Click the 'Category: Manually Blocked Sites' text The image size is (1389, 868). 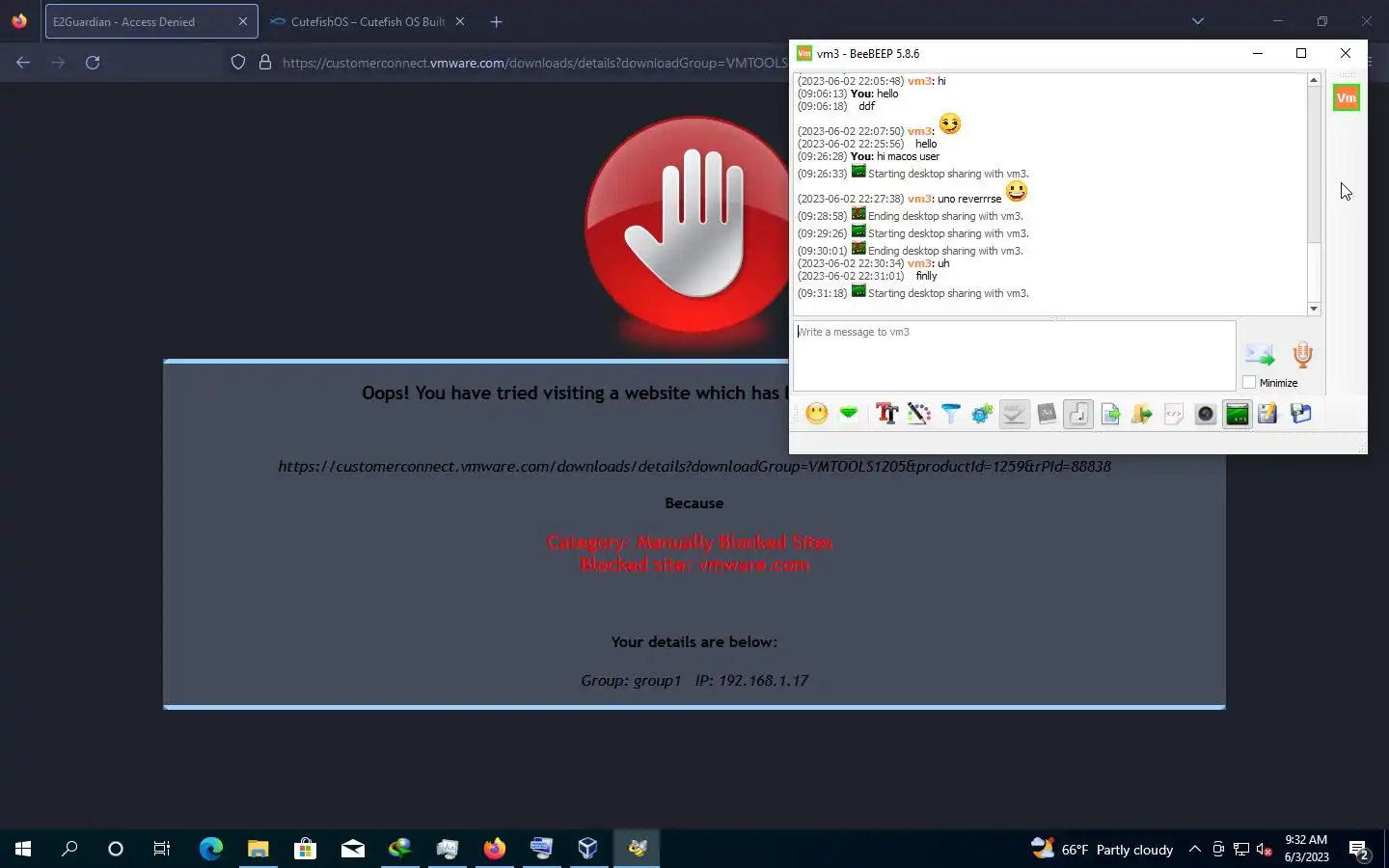click(x=691, y=542)
